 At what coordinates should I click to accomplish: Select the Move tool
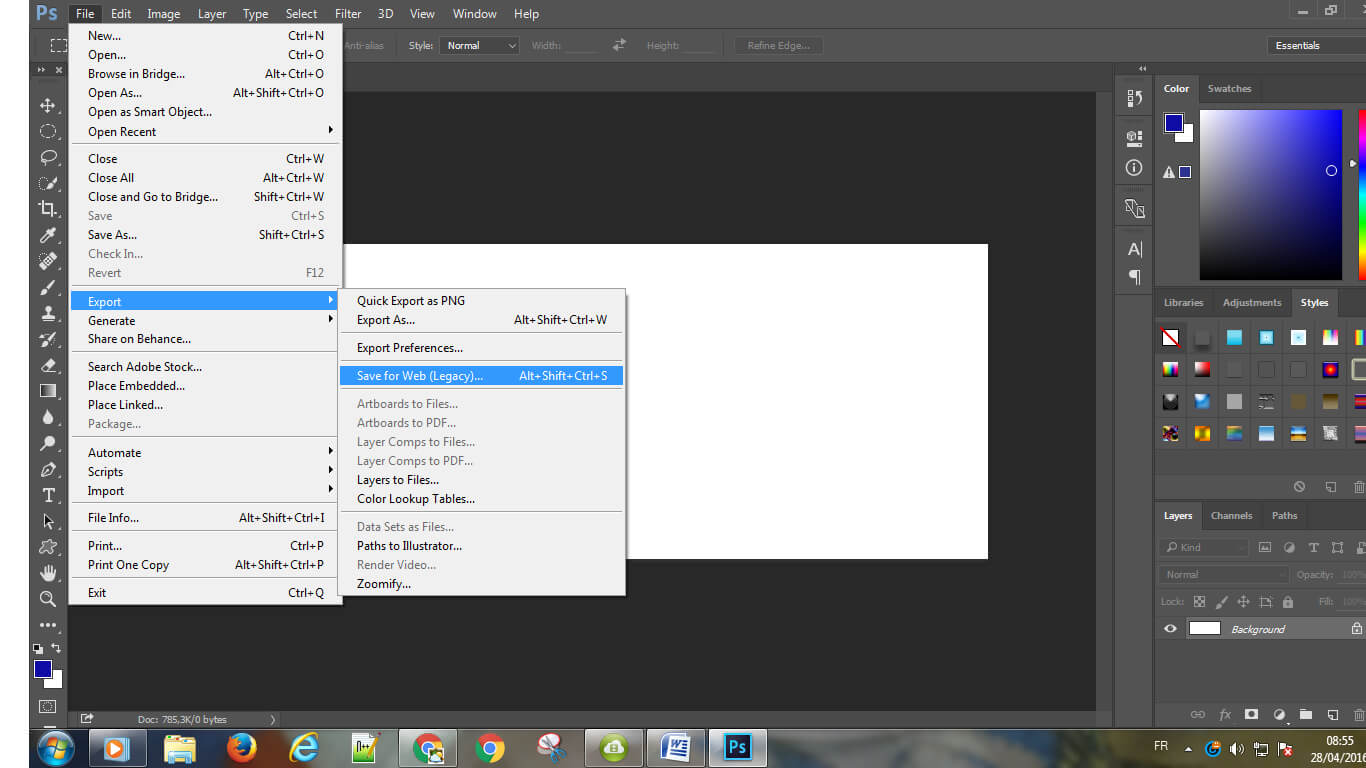click(x=47, y=105)
